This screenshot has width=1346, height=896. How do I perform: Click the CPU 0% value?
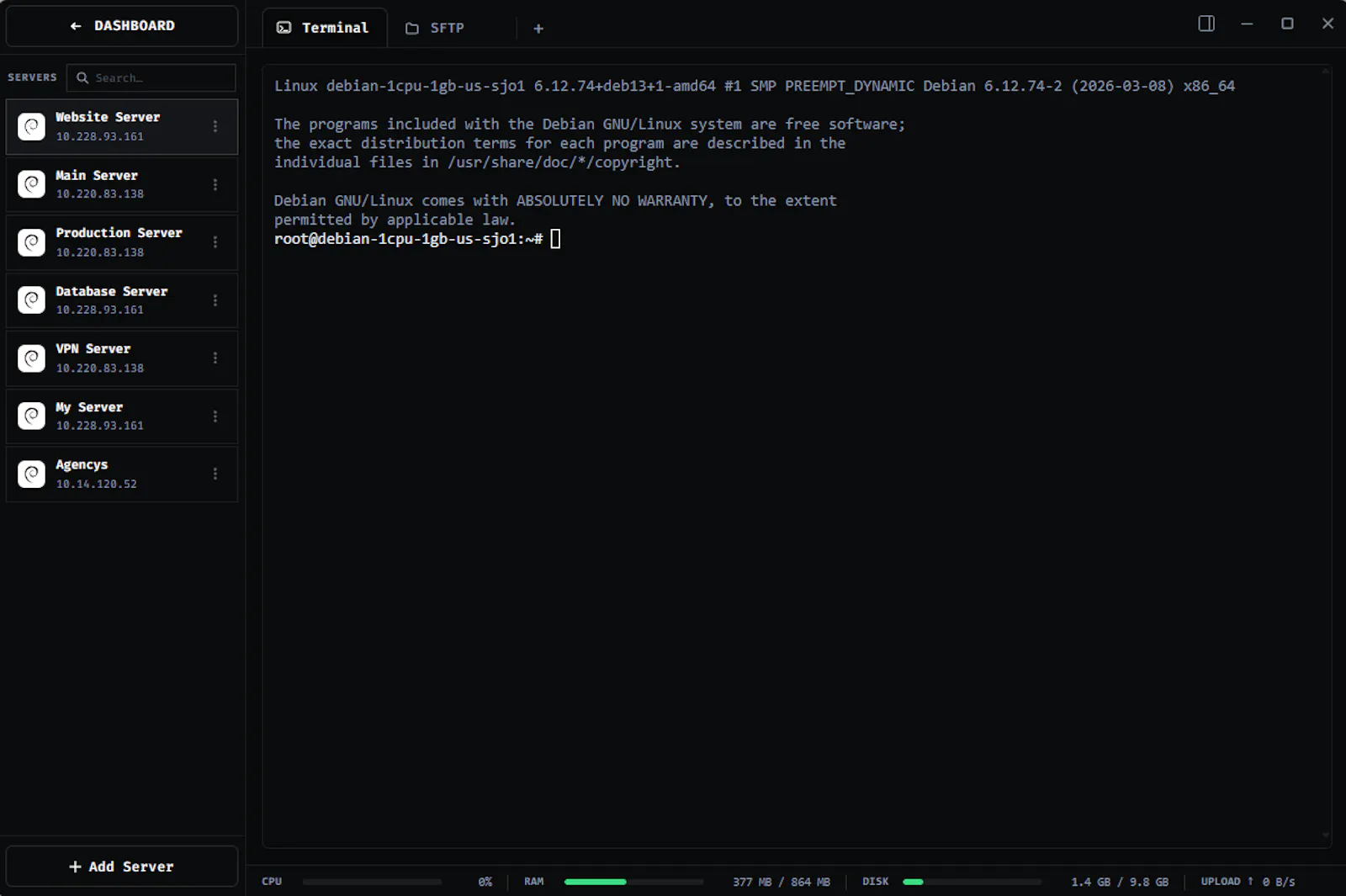click(x=485, y=882)
